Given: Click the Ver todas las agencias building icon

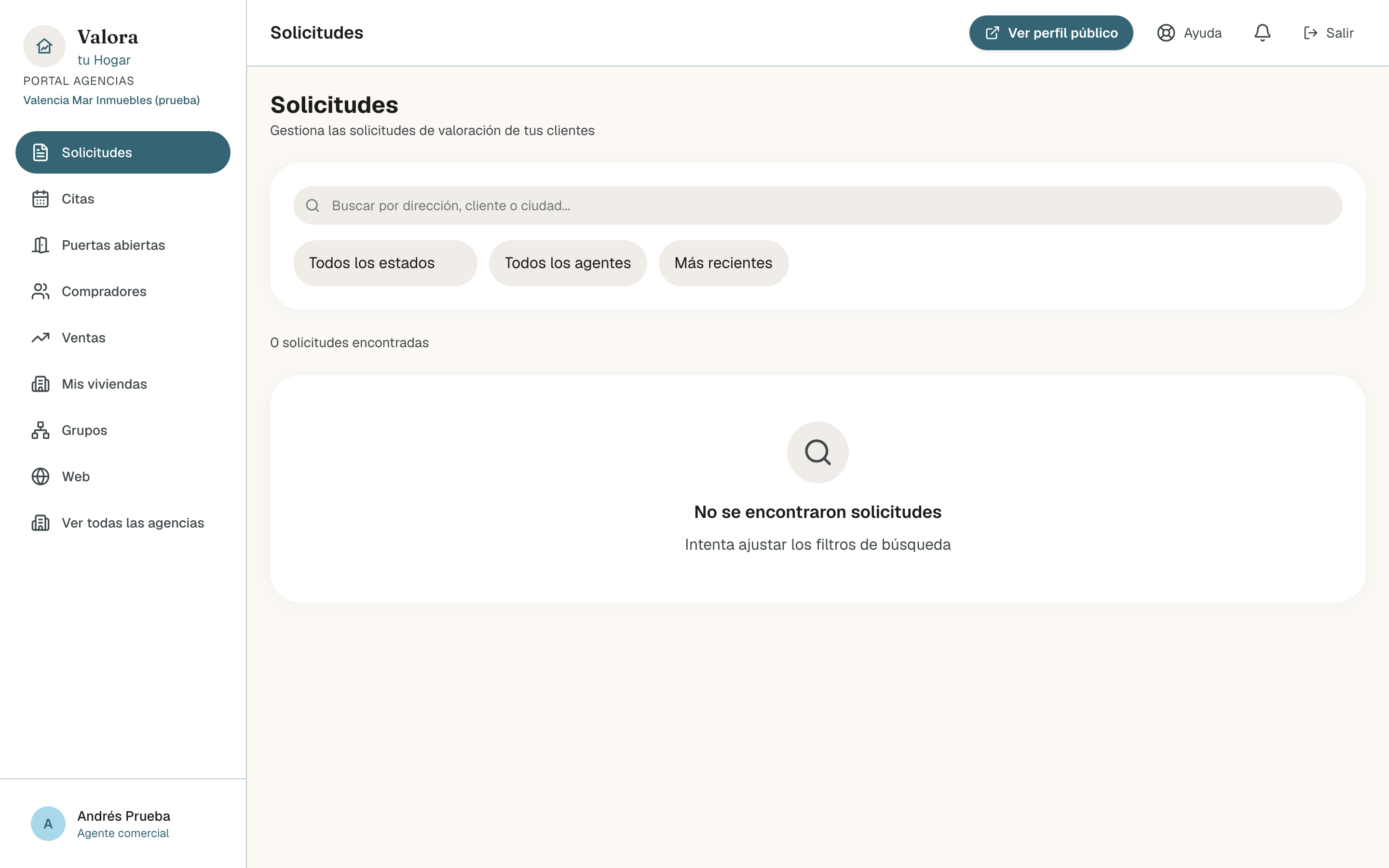Looking at the screenshot, I should pos(40,523).
